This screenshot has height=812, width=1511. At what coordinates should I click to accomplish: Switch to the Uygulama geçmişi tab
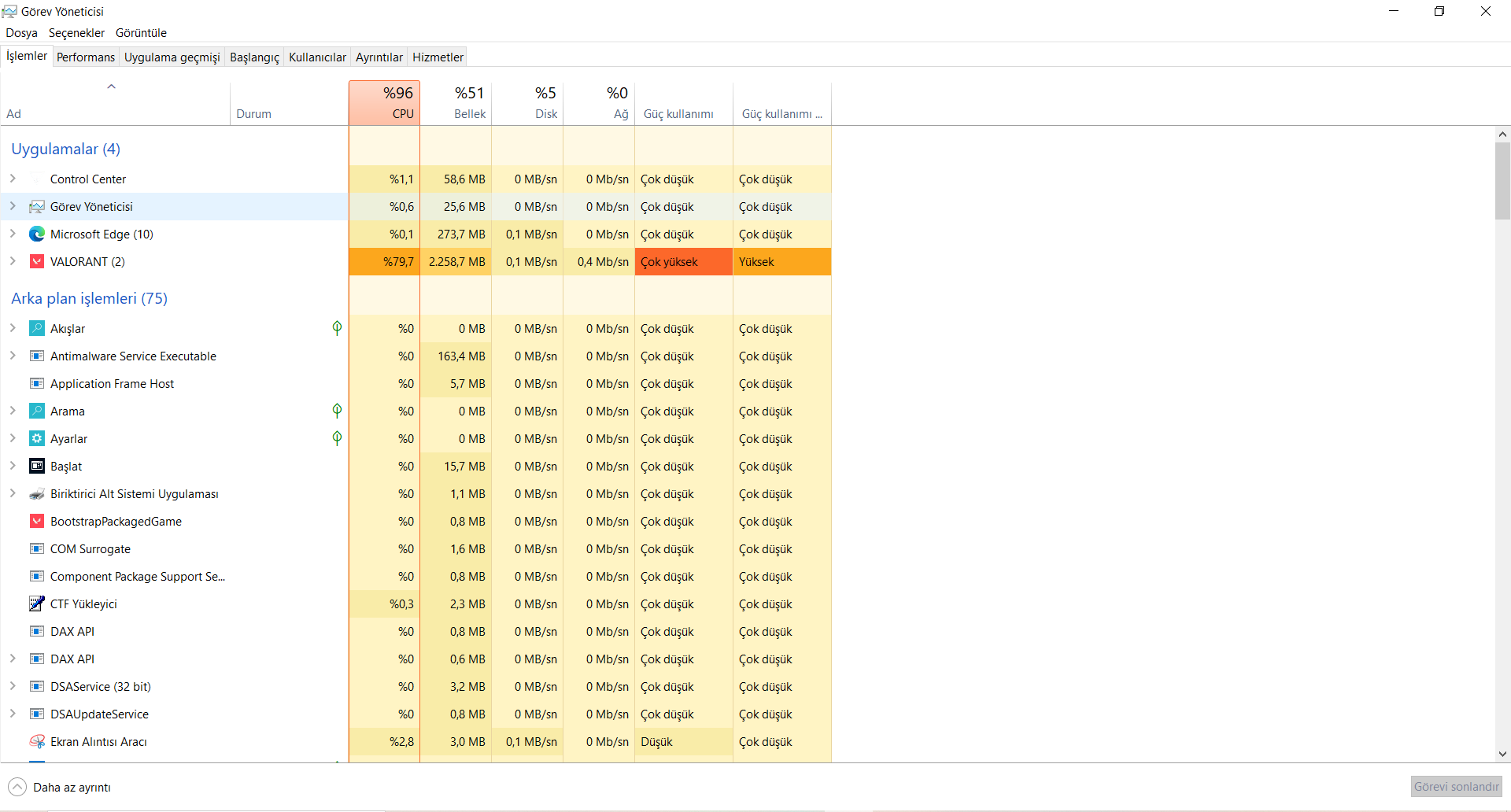[x=172, y=57]
